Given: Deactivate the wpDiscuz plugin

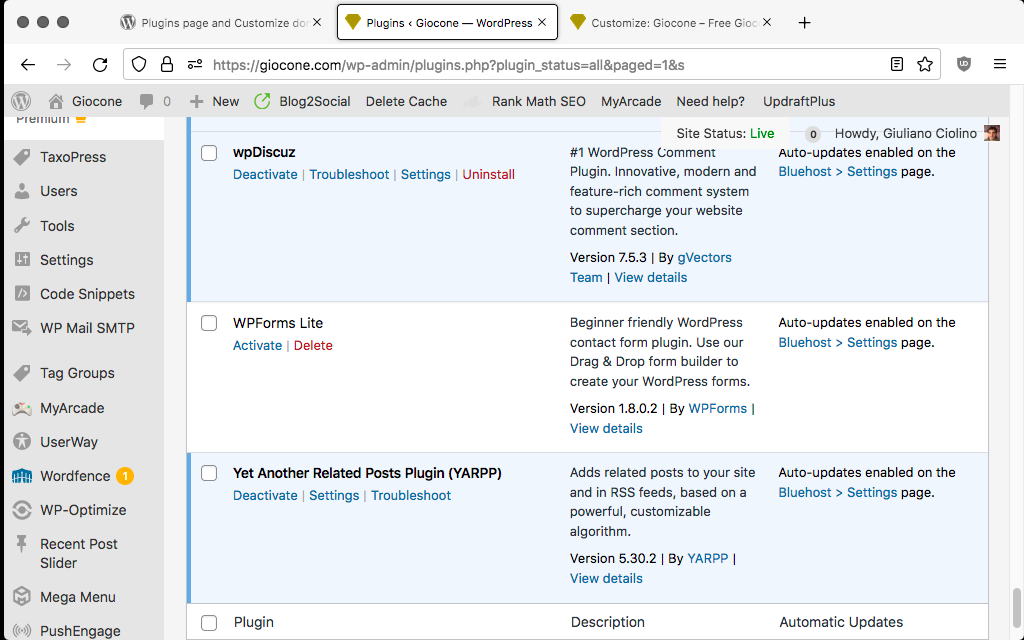Looking at the screenshot, I should point(265,174).
